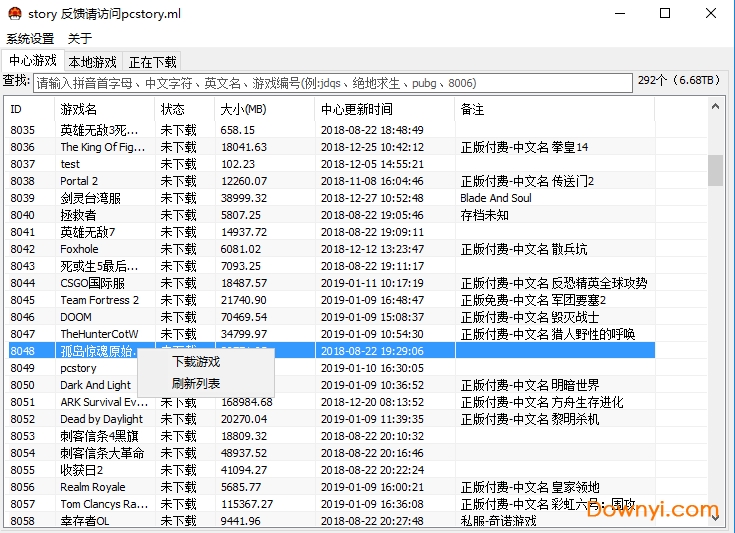Image resolution: width=735 pixels, height=533 pixels.
Task: Sort by the 备注 column header
Action: [x=555, y=109]
